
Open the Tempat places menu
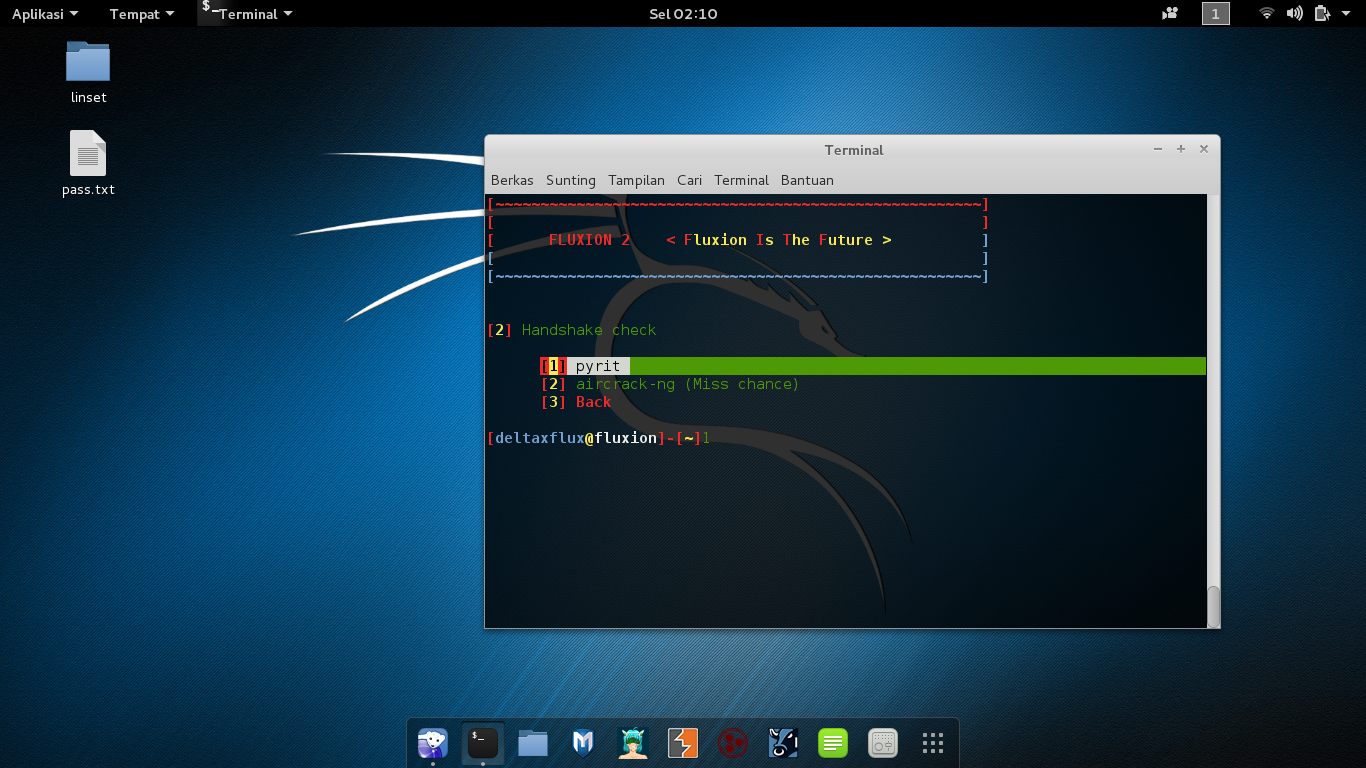point(141,14)
